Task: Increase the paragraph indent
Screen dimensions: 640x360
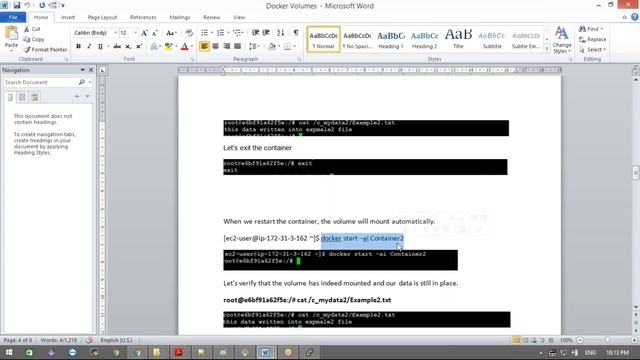Action: (x=266, y=33)
